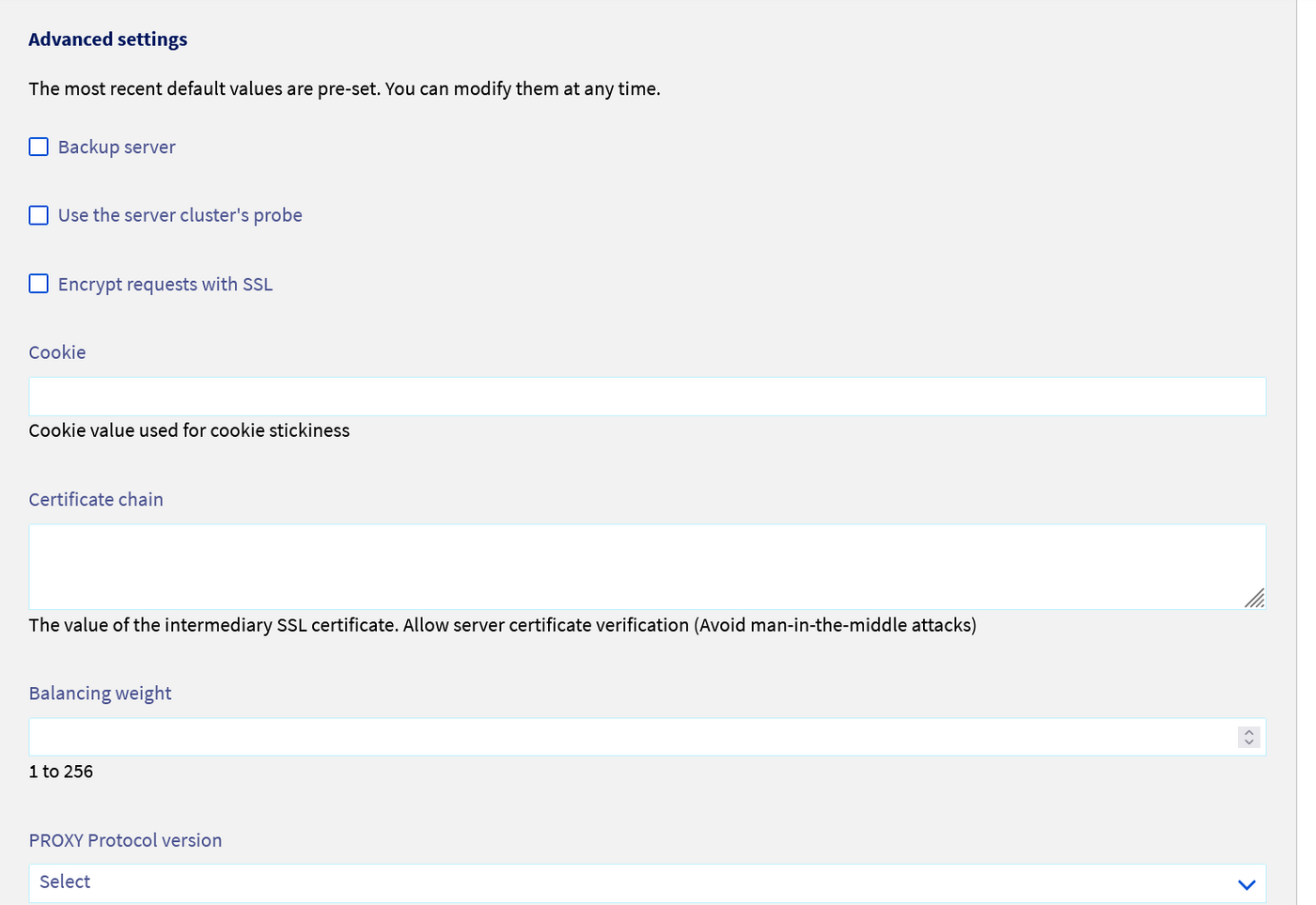Enable the Backup server checkbox

click(39, 148)
